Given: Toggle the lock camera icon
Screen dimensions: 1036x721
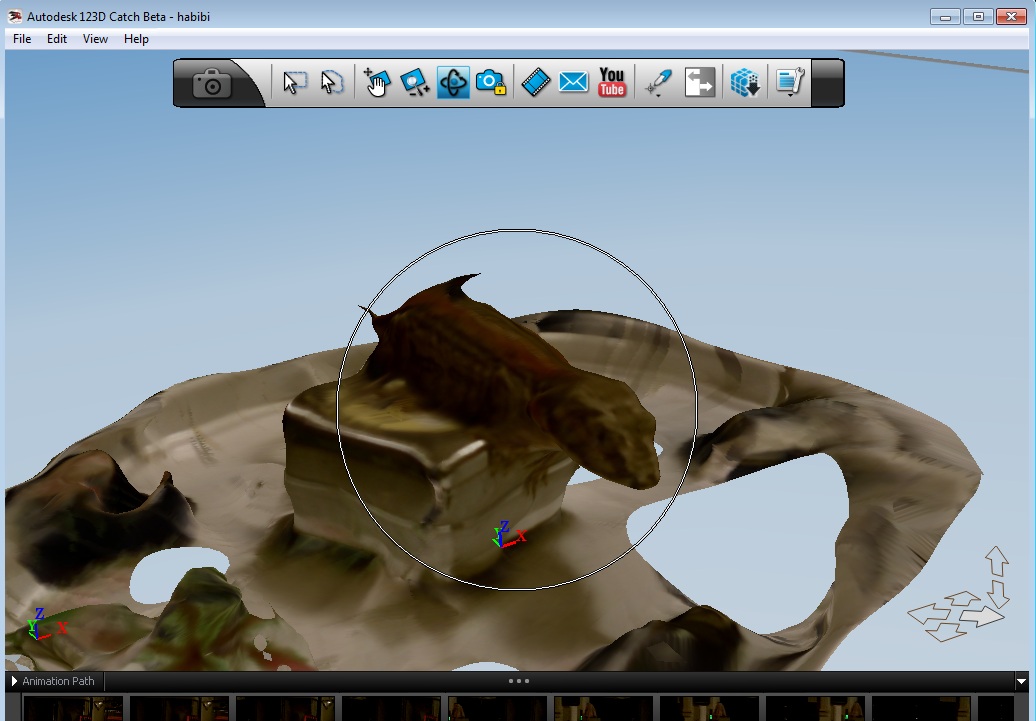Looking at the screenshot, I should tap(491, 83).
